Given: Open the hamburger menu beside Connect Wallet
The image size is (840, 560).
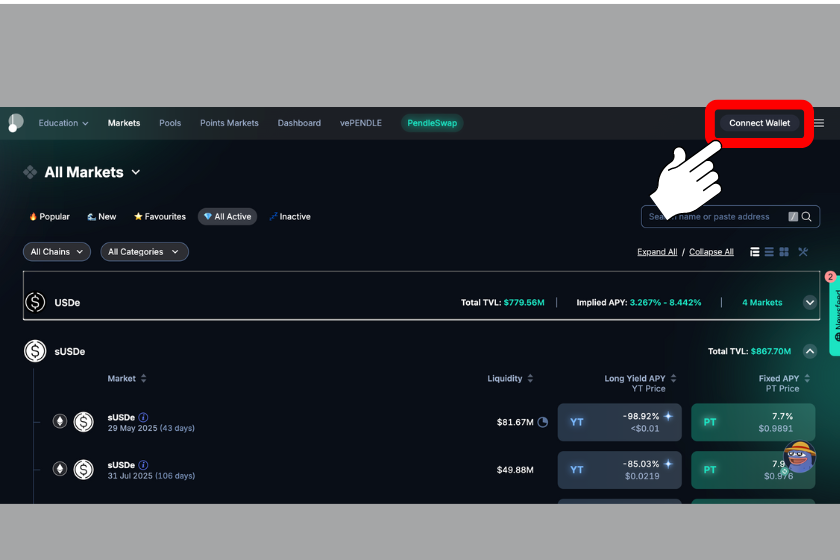Looking at the screenshot, I should click(819, 123).
